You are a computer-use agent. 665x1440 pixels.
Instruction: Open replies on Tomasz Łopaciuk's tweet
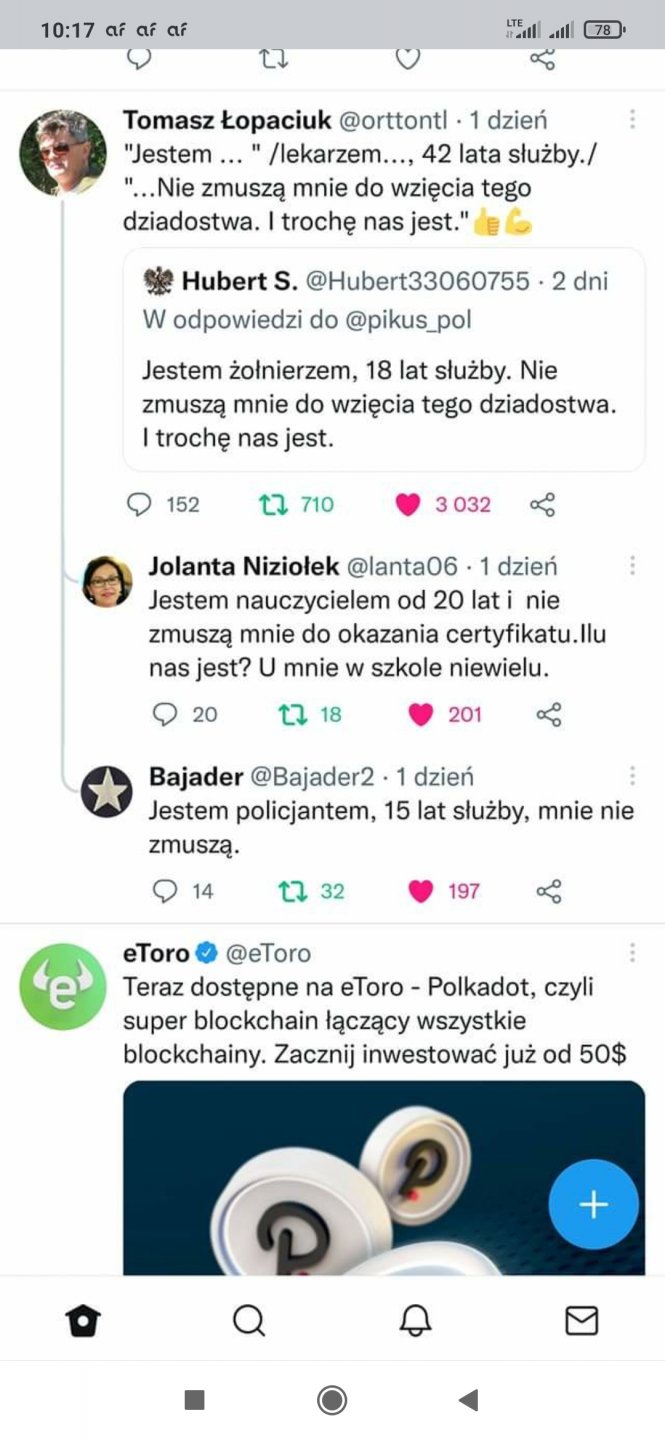139,505
